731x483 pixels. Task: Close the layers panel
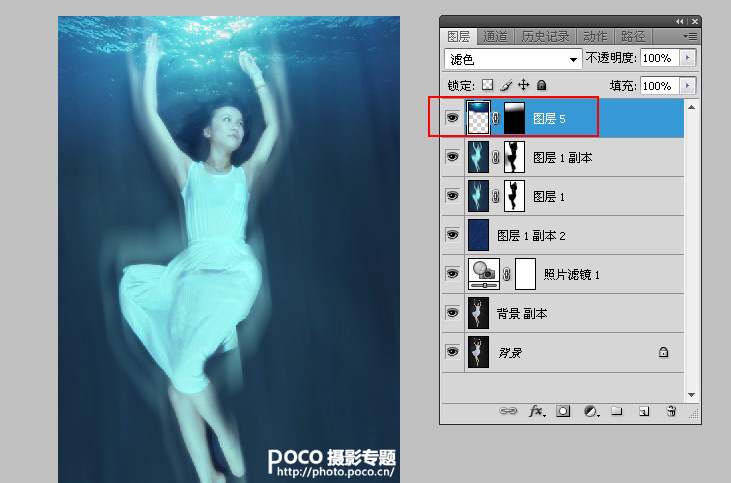pos(695,21)
